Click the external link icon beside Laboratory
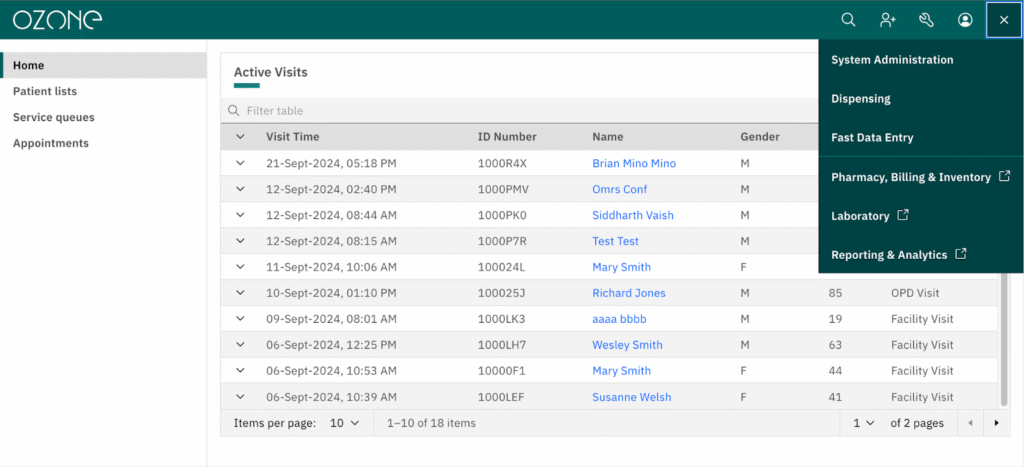The height and width of the screenshot is (467, 1024). [x=903, y=215]
